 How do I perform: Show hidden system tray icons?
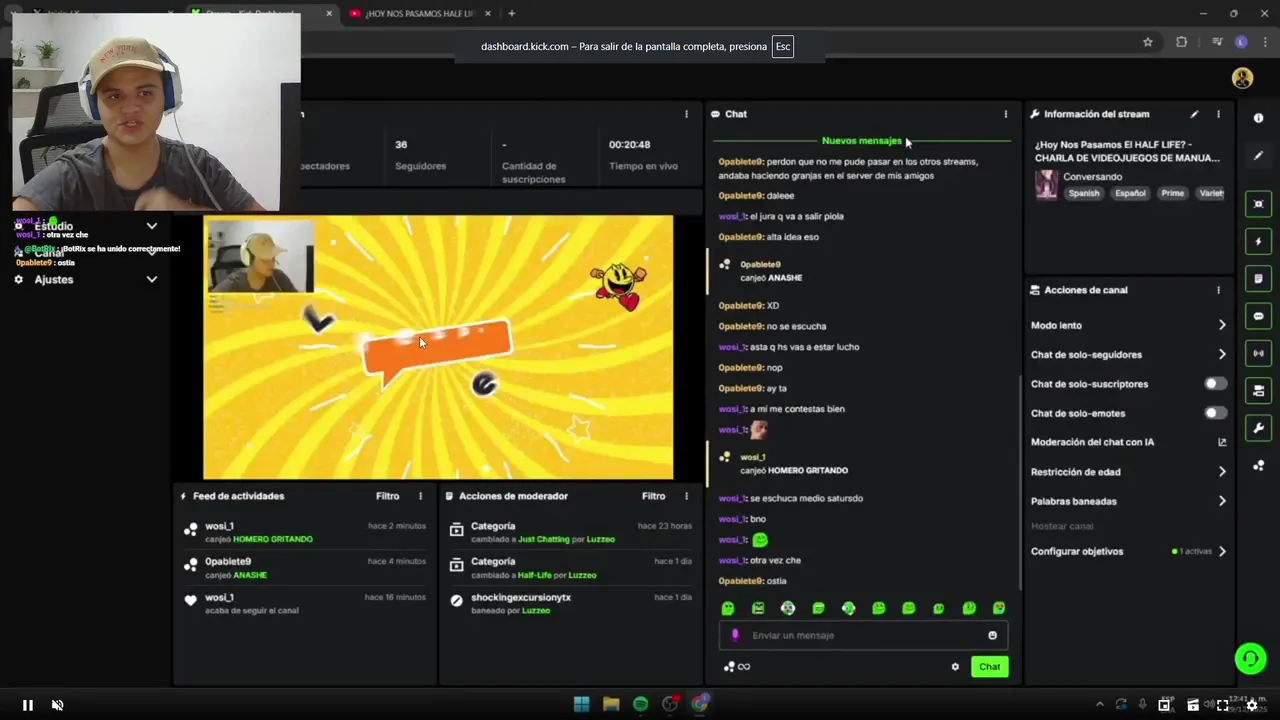point(1099,704)
